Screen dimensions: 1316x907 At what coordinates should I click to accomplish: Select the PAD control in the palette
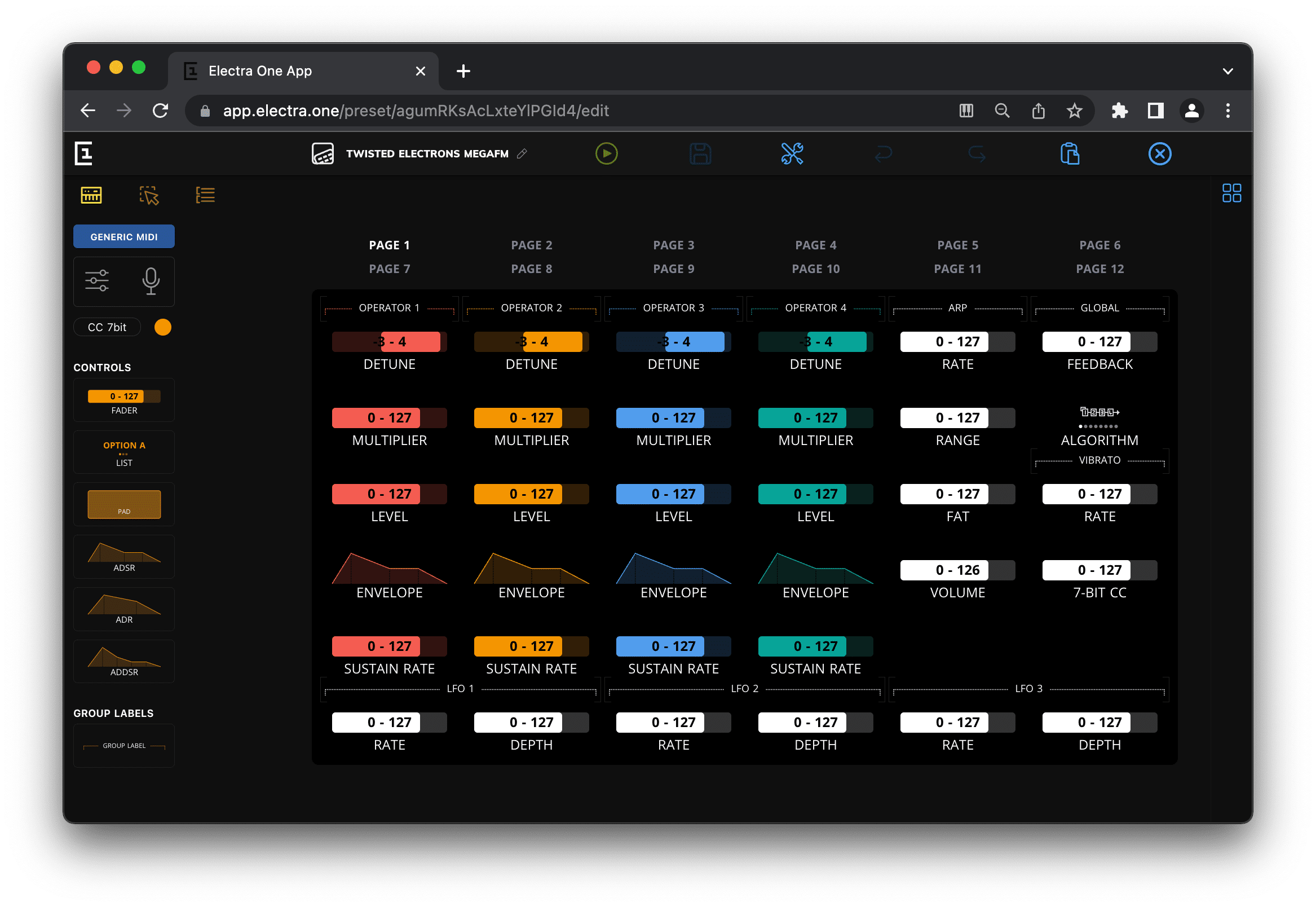pos(124,505)
